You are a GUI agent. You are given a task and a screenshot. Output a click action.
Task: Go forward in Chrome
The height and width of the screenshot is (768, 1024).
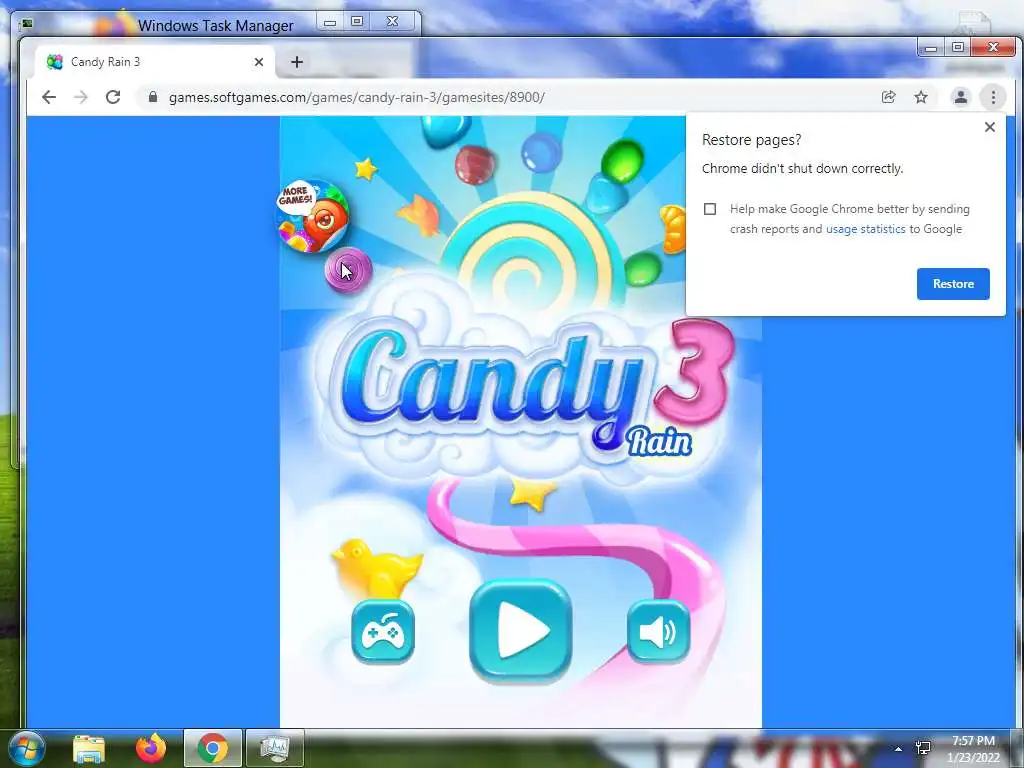(x=81, y=97)
